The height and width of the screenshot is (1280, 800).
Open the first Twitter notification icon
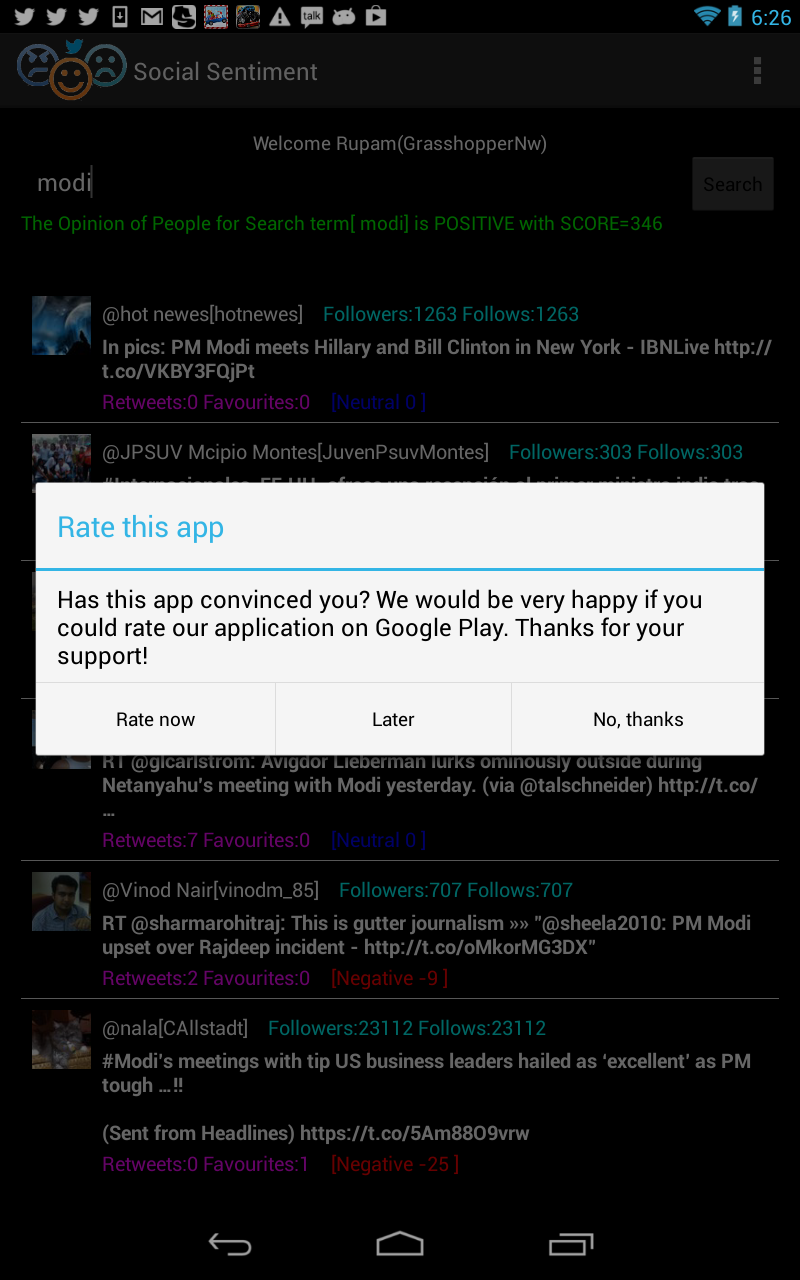click(24, 17)
